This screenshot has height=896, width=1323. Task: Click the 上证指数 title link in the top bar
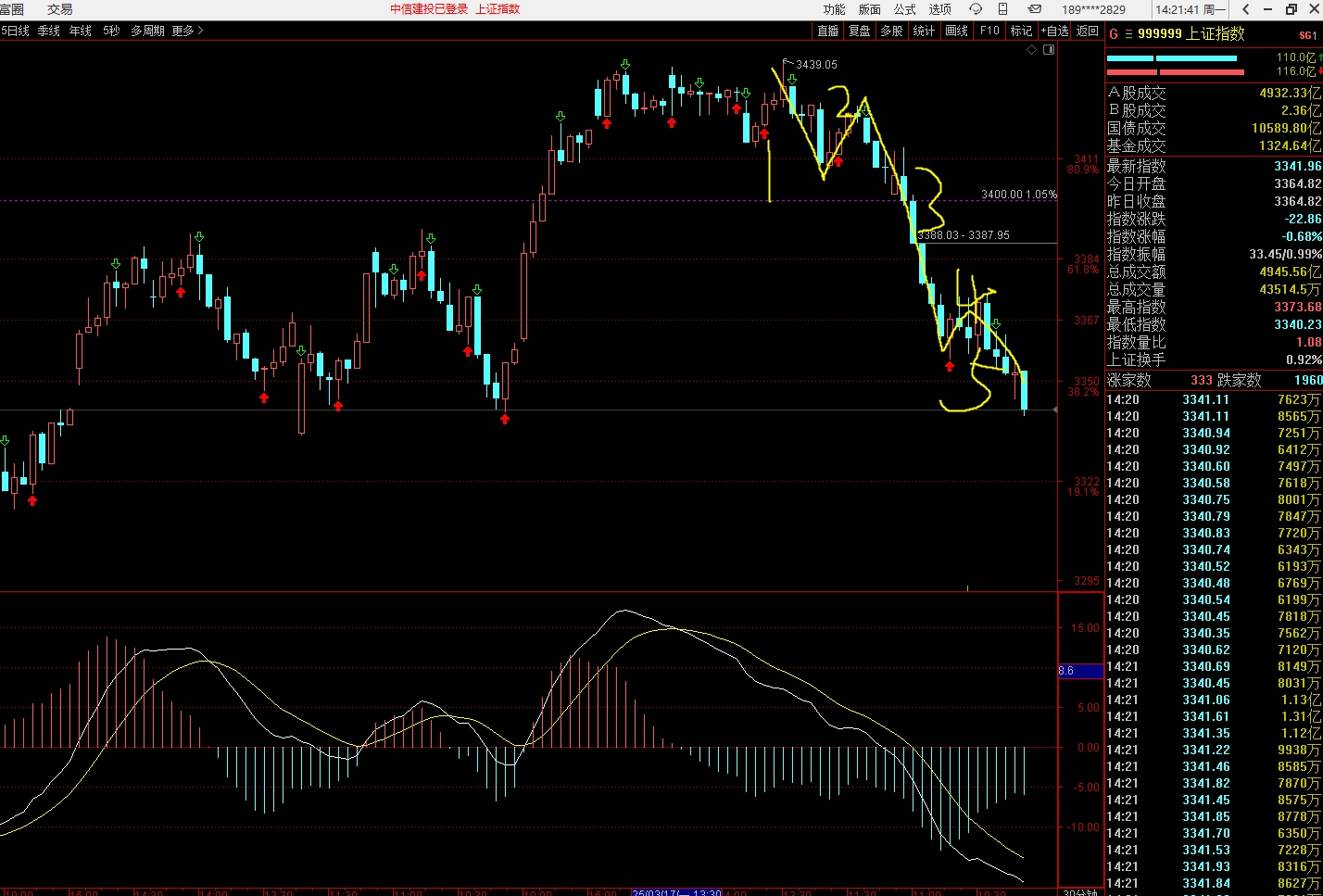(498, 9)
